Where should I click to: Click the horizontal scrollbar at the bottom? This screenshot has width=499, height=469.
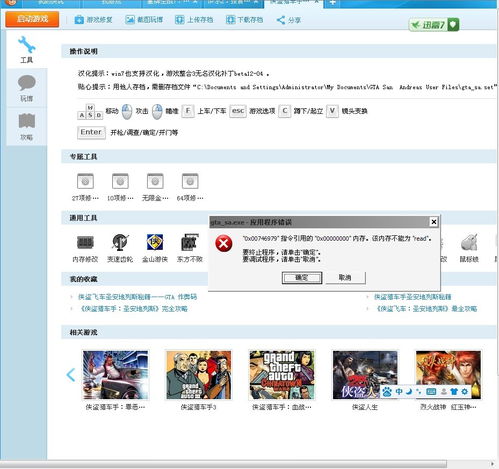pos(223,464)
